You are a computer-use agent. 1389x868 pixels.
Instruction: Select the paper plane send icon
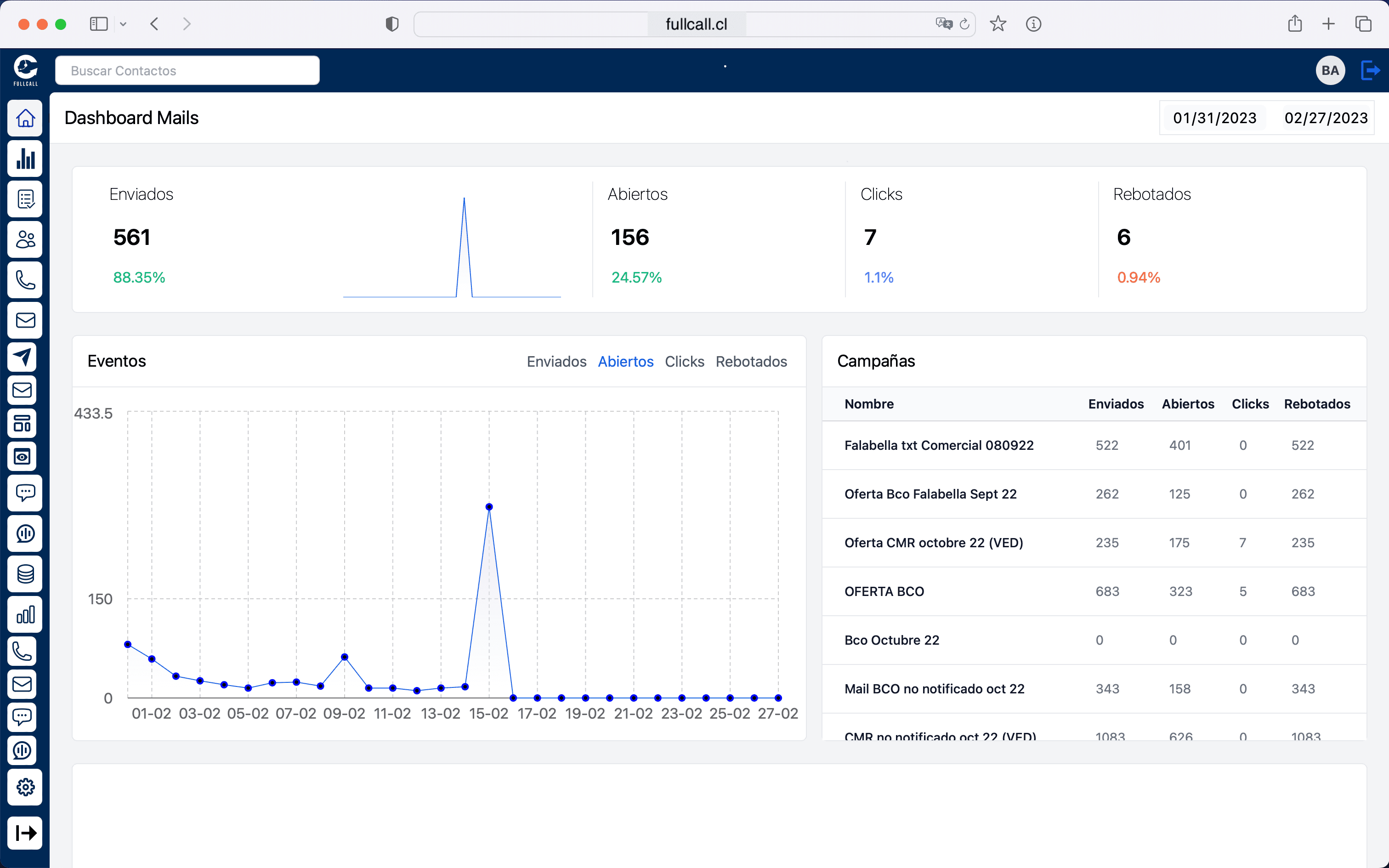[x=23, y=357]
